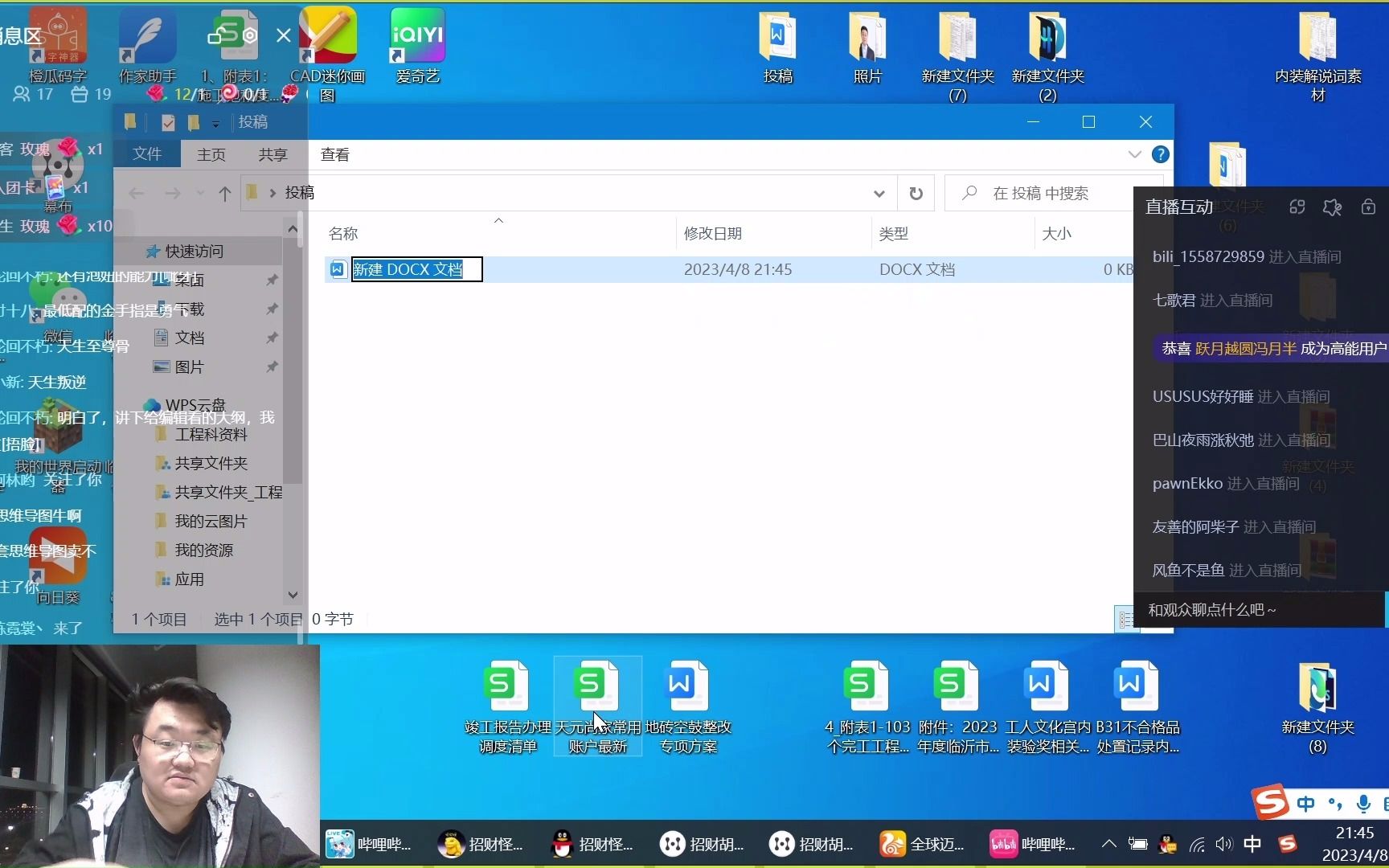Expand path chevron before 投稿
The width and height of the screenshot is (1389, 868).
272,193
